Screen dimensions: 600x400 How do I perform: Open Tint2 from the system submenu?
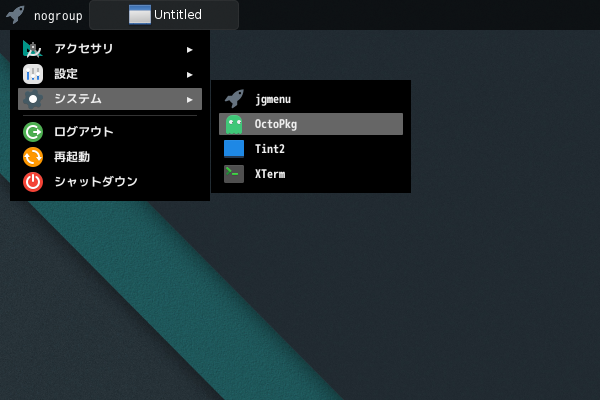311,149
